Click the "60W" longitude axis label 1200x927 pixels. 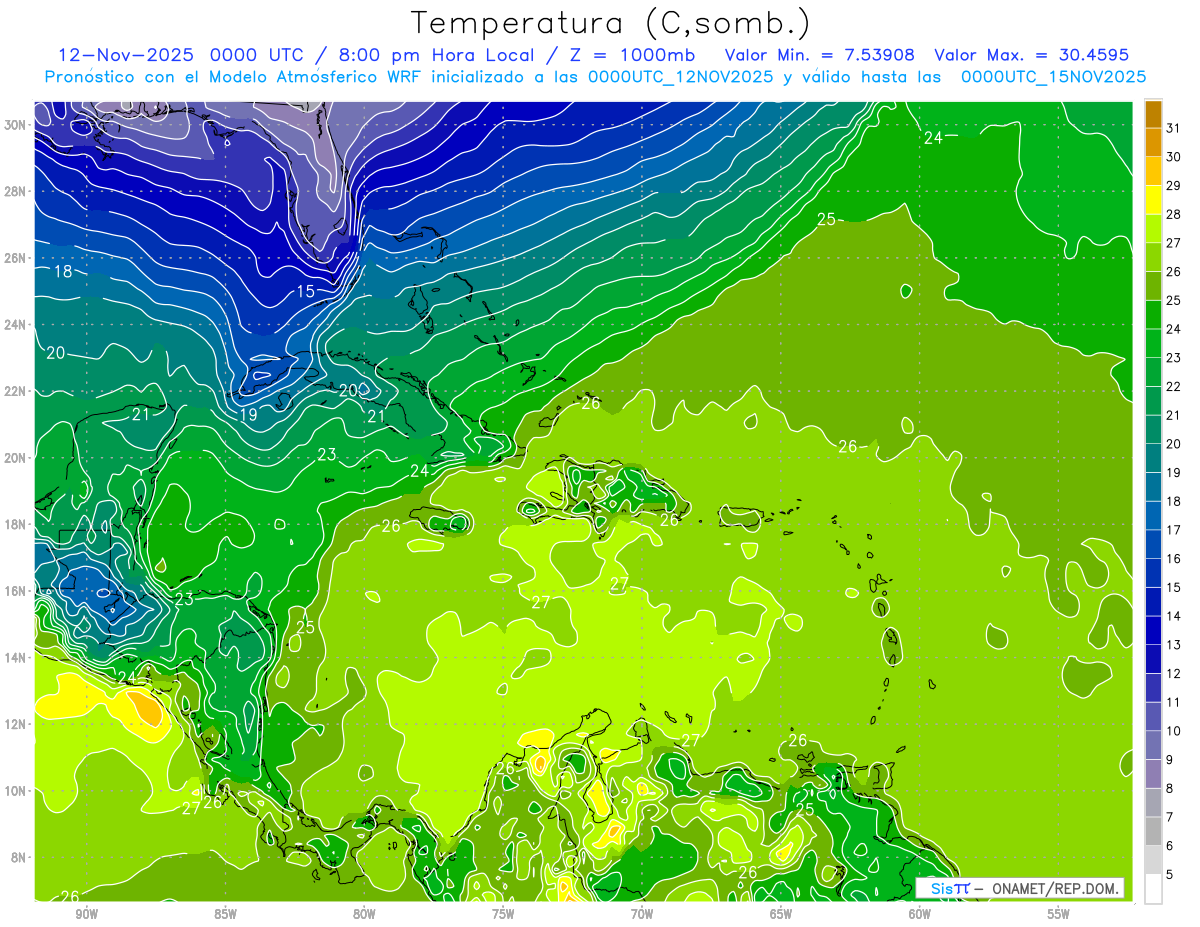pyautogui.click(x=920, y=913)
